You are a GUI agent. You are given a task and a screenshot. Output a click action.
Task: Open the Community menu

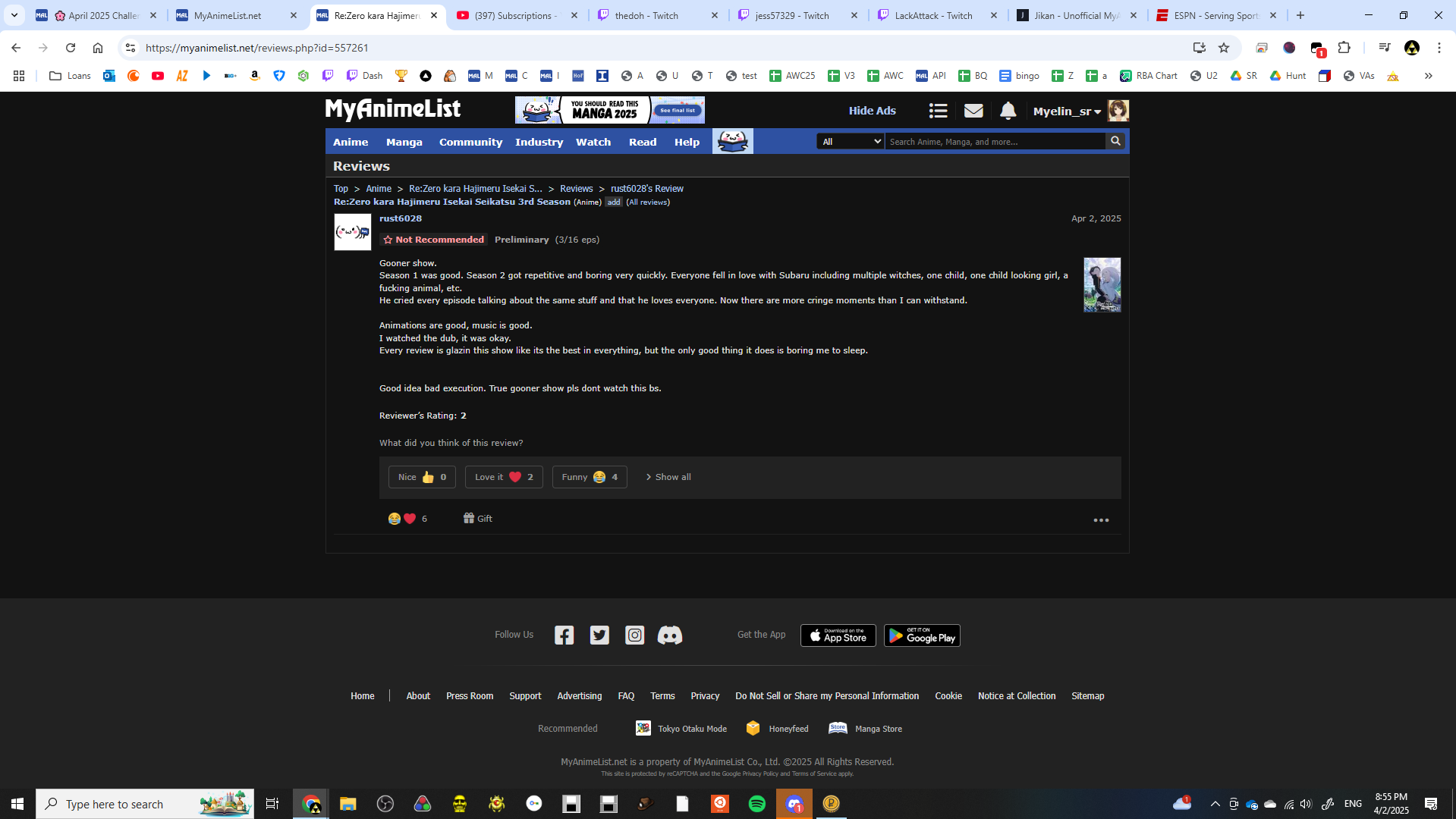(x=470, y=142)
